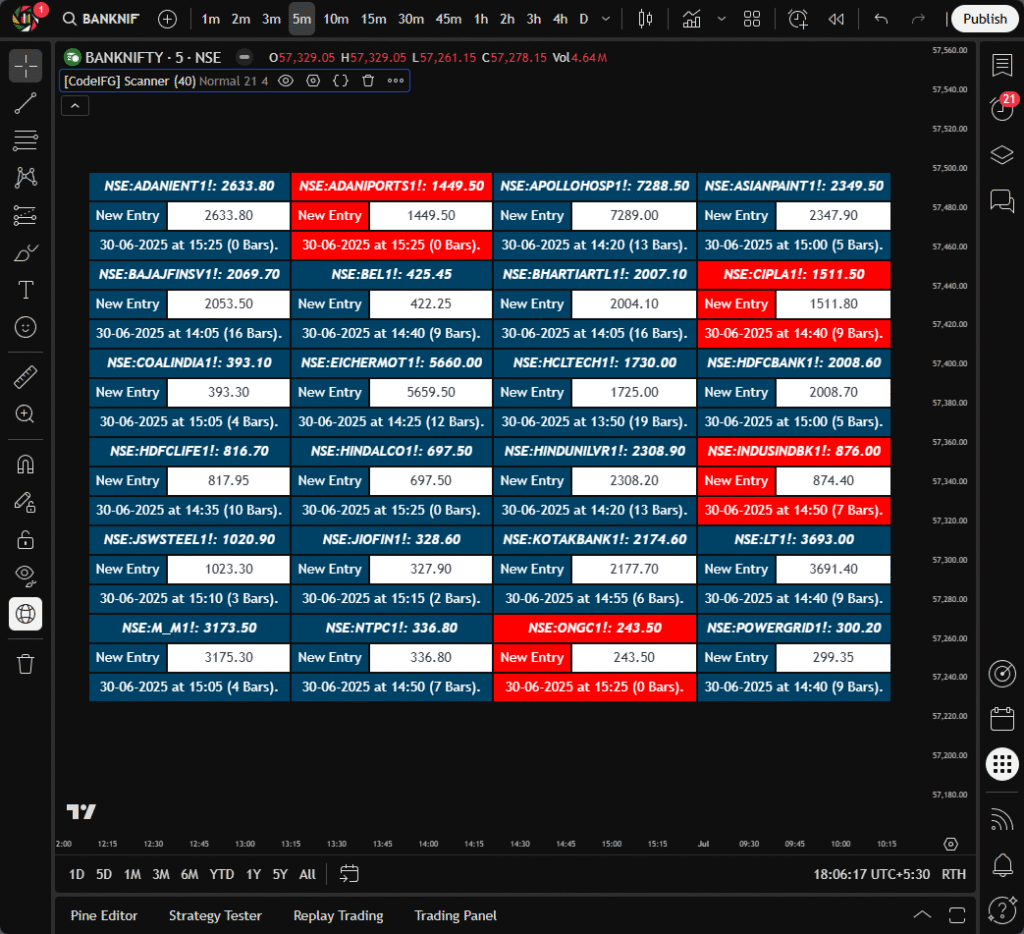Open the Text drawing tool
The height and width of the screenshot is (934, 1024).
click(x=25, y=290)
